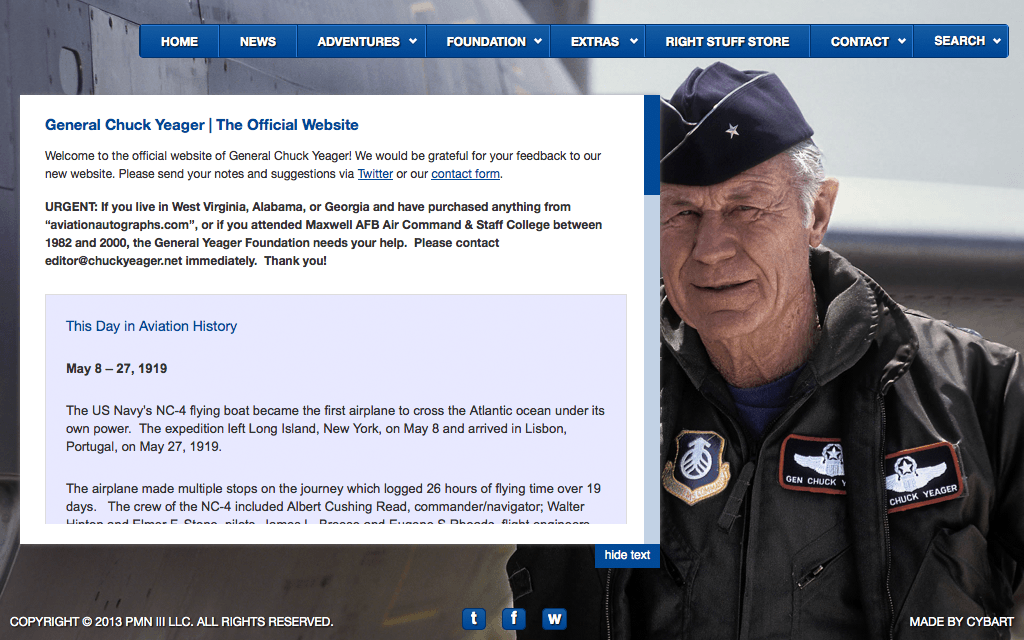Image resolution: width=1024 pixels, height=640 pixels.
Task: Click the blue scrollbar thumb on content panel
Action: [x=652, y=145]
